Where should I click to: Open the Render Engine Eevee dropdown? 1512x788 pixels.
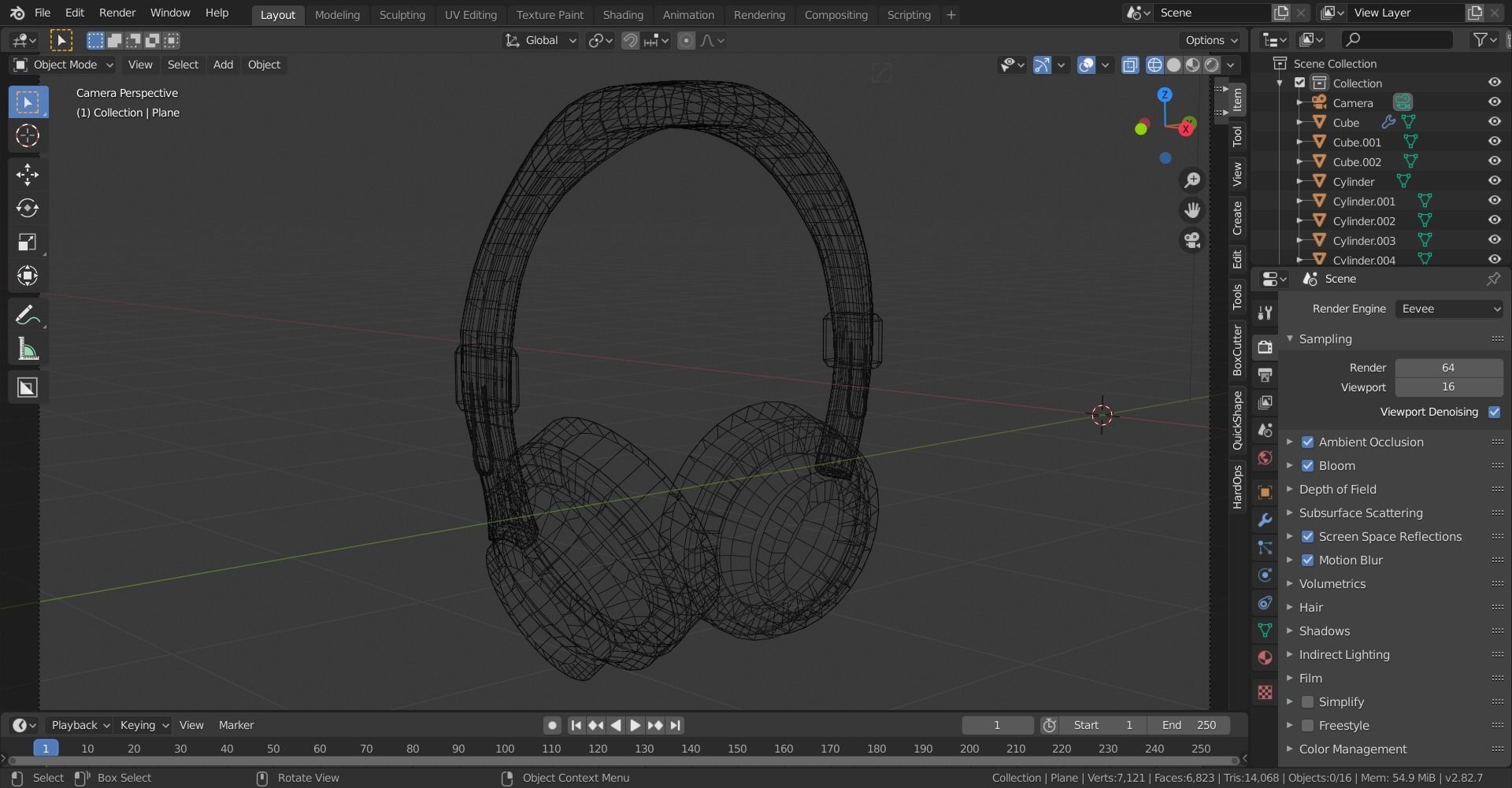tap(1449, 309)
